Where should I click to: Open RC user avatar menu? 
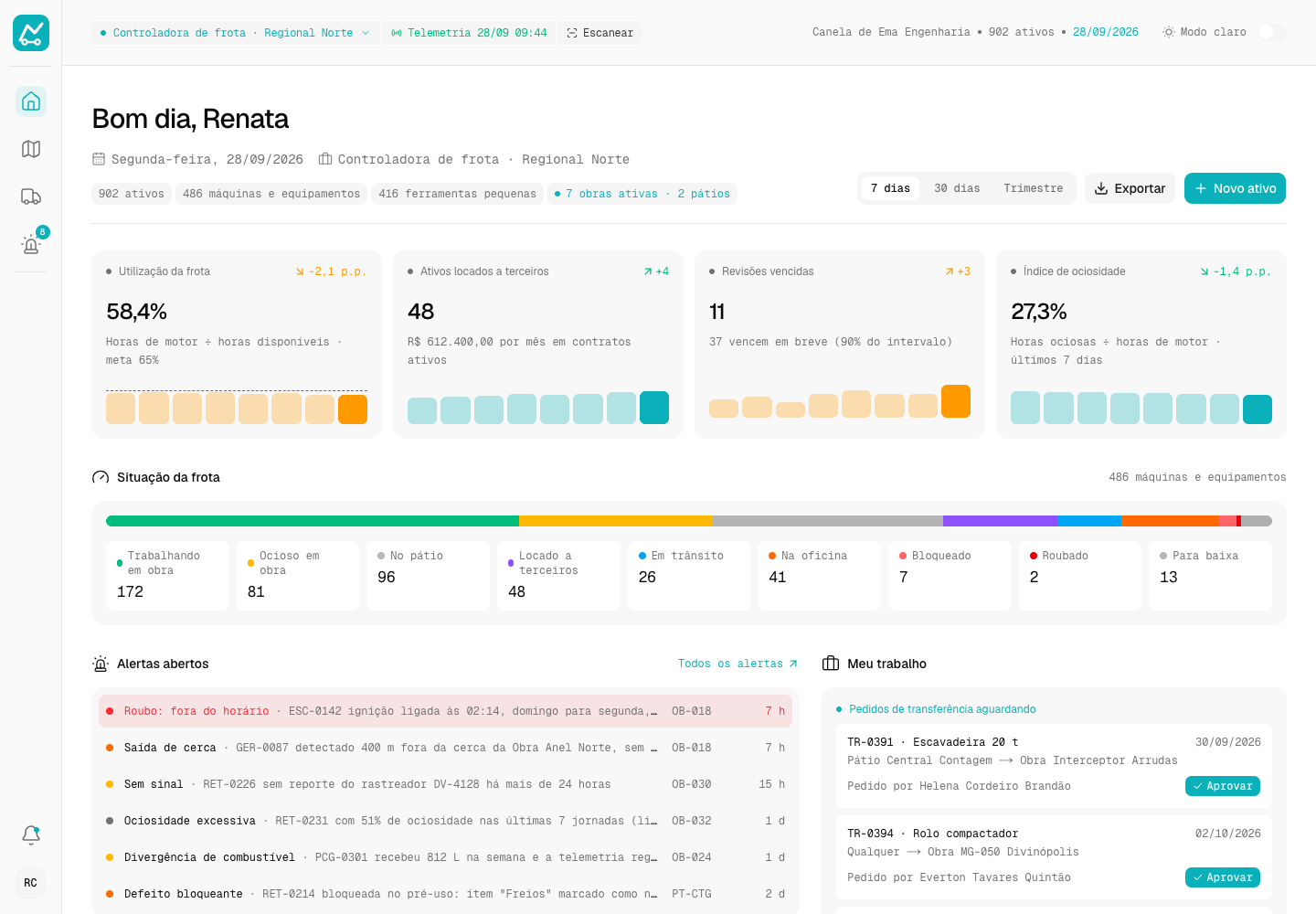[x=31, y=883]
